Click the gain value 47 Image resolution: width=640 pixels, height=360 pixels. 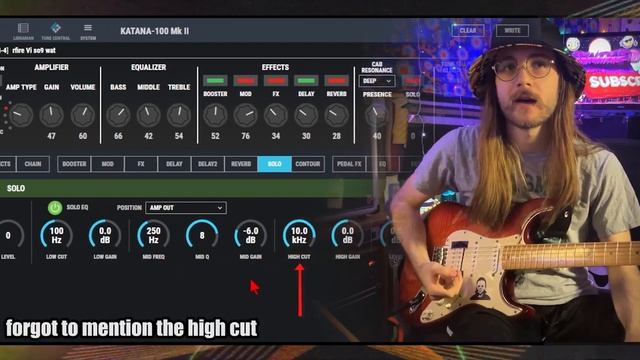(51, 136)
